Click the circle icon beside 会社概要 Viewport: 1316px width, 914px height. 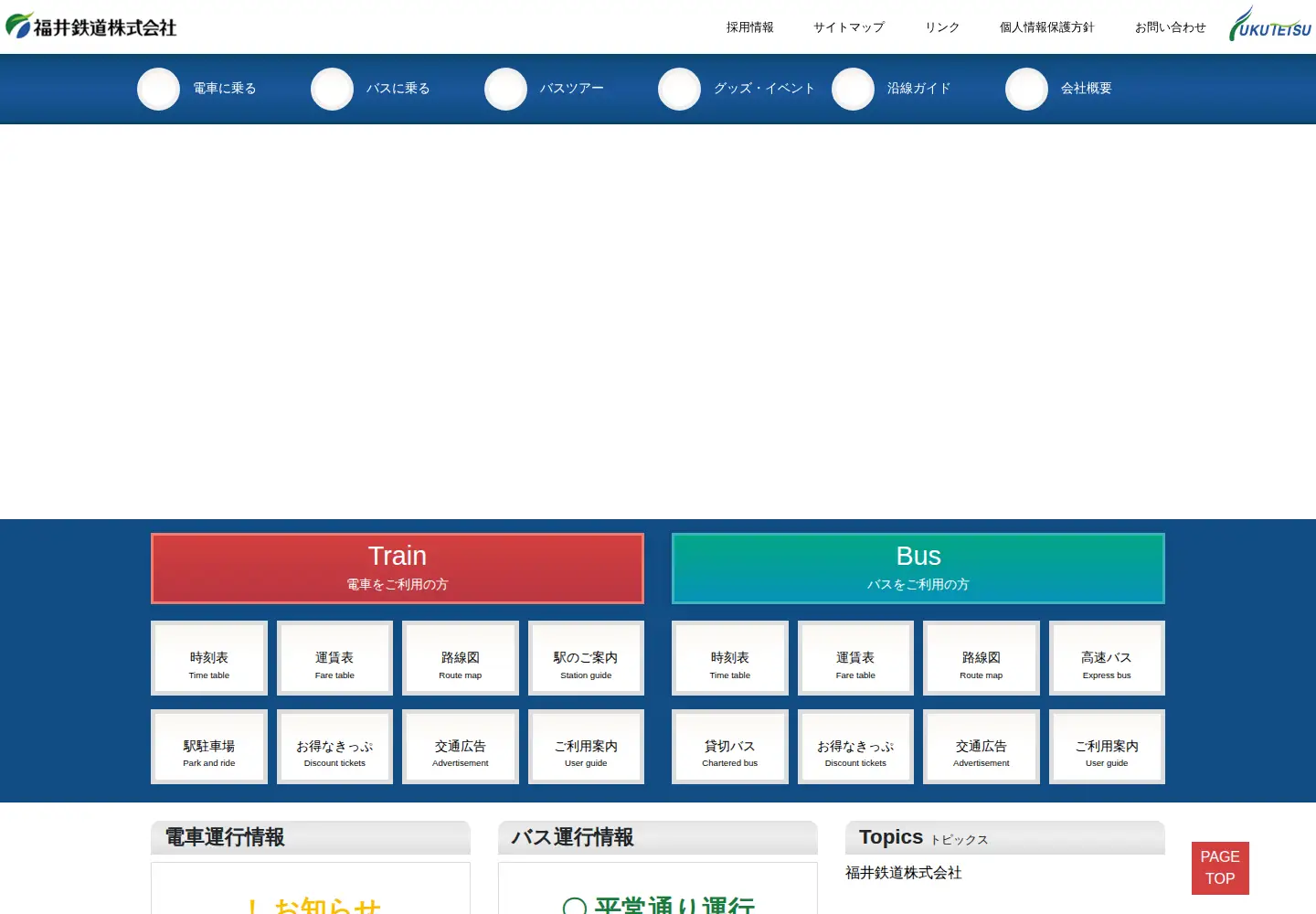click(1026, 89)
